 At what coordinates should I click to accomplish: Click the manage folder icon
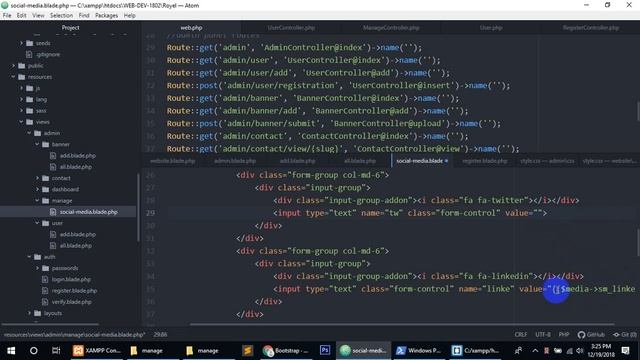coord(45,200)
